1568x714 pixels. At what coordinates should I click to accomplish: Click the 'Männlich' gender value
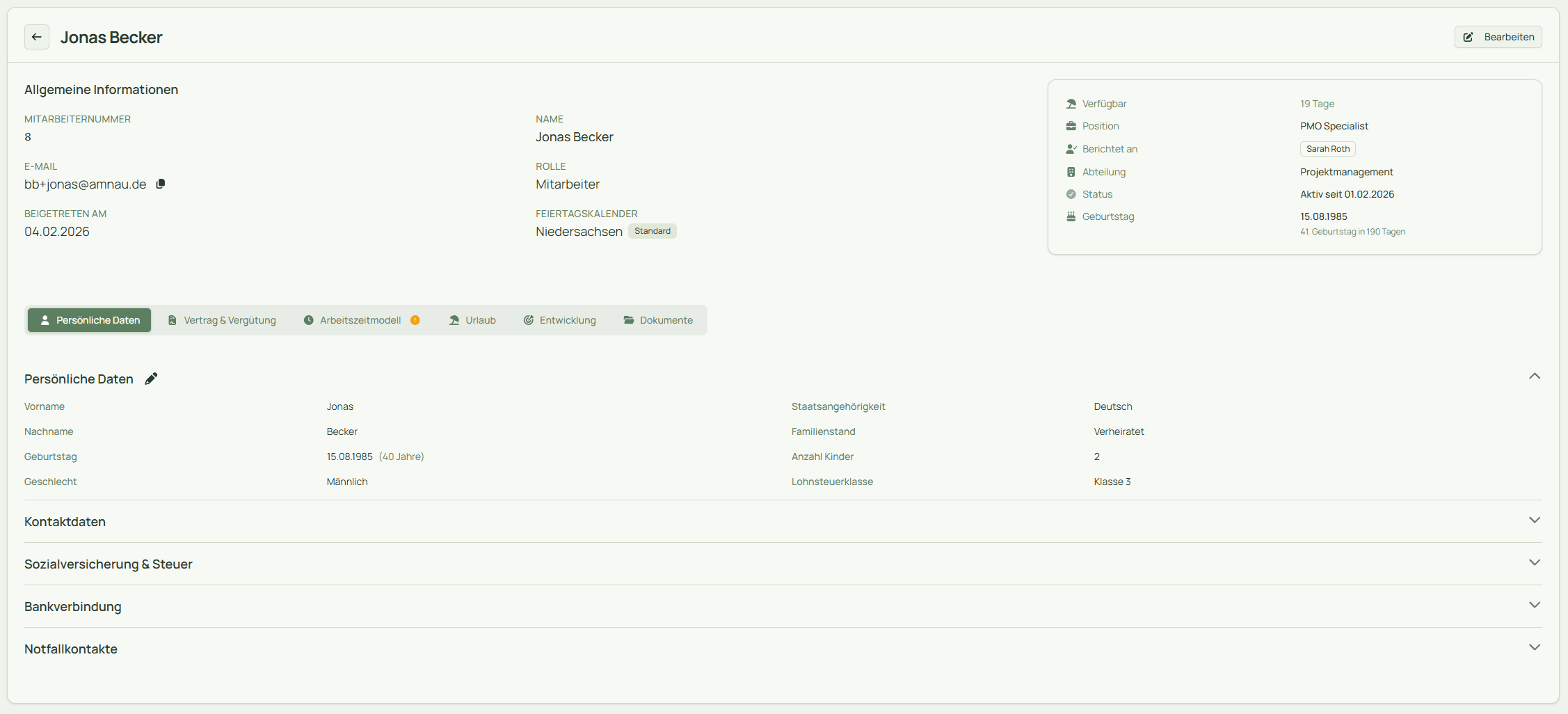point(347,482)
